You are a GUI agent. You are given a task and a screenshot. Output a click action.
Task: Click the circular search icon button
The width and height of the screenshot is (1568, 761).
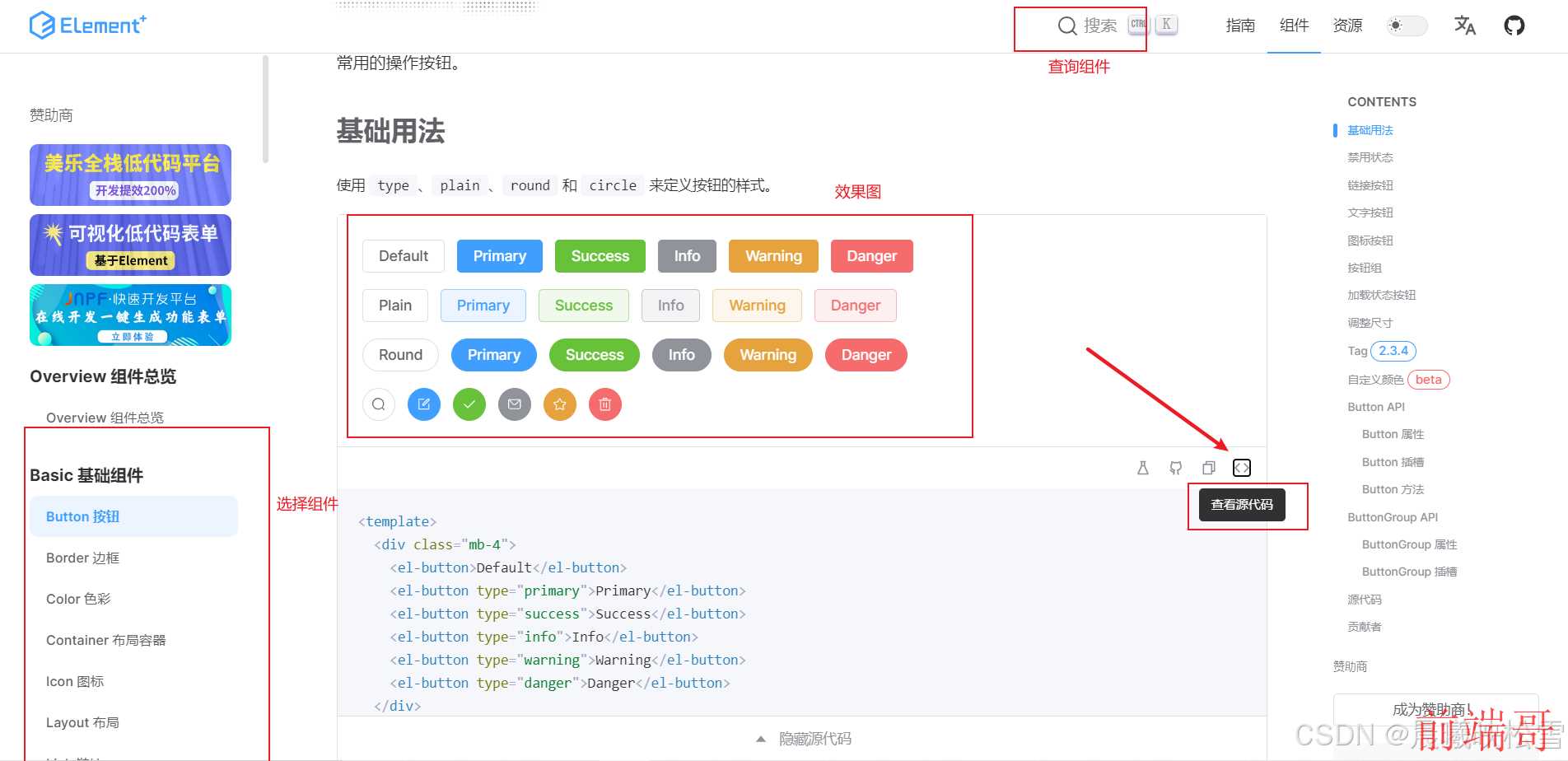click(379, 404)
